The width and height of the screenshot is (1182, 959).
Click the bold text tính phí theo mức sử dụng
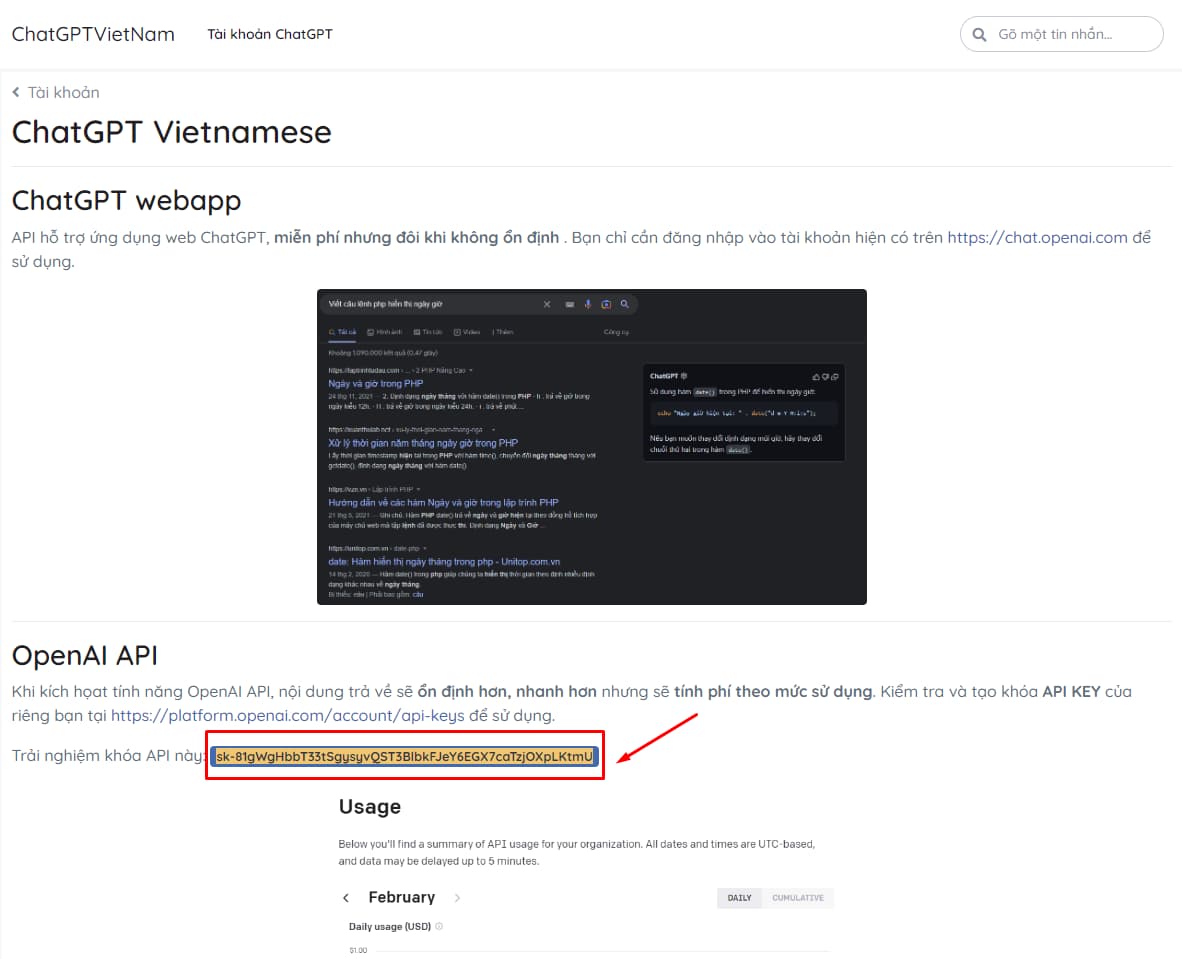(773, 691)
